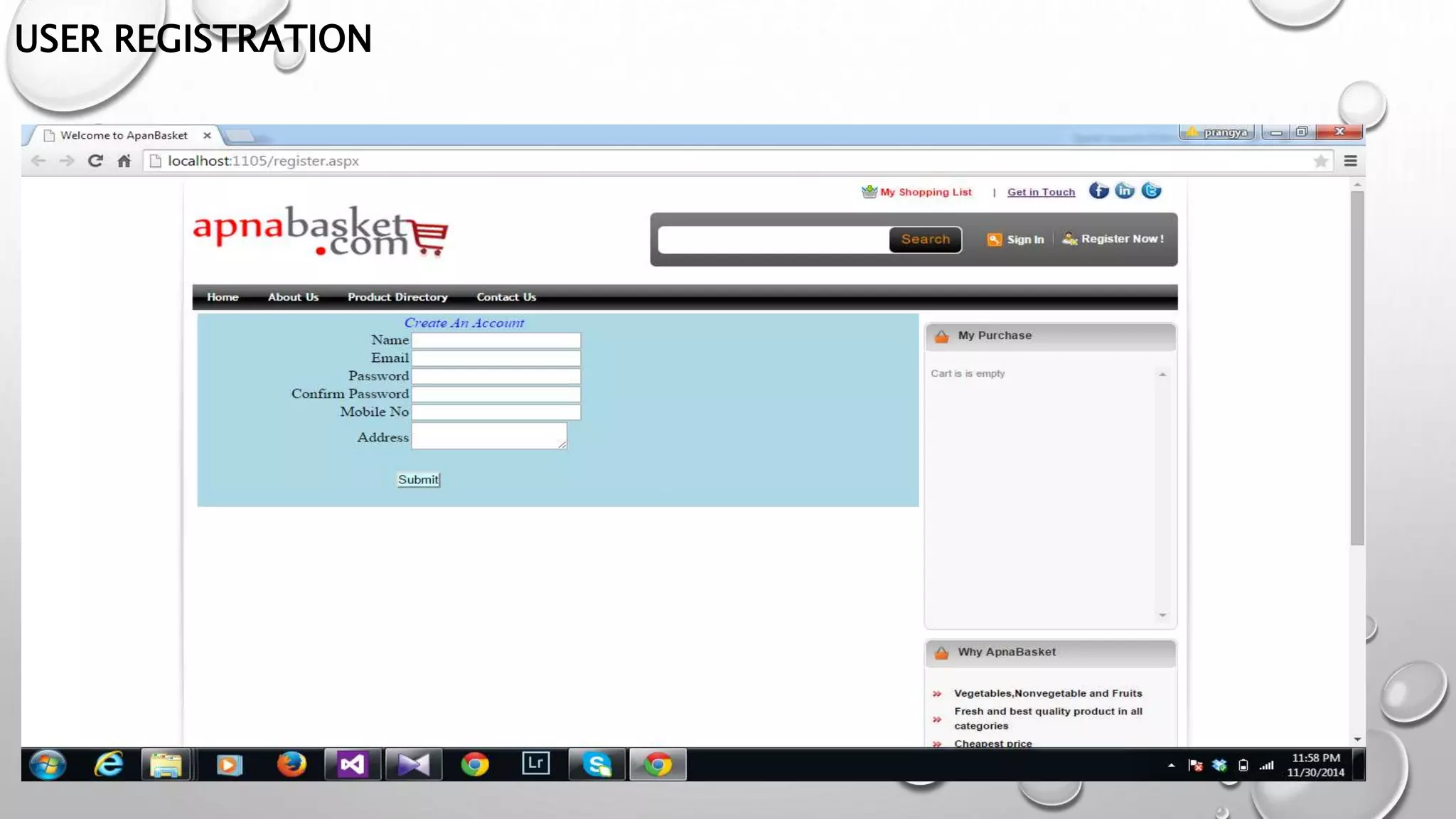The width and height of the screenshot is (1456, 819).
Task: Click the address bar URL
Action: [x=263, y=161]
